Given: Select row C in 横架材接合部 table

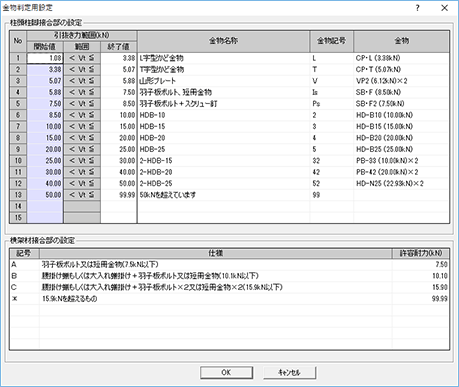Looking at the screenshot, I should tap(229, 287).
